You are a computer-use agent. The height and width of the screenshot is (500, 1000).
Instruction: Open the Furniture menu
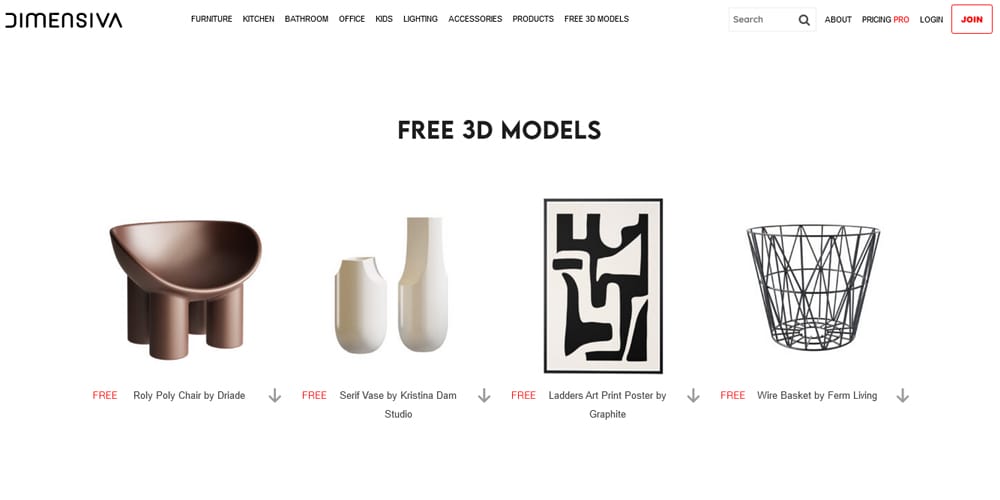212,19
